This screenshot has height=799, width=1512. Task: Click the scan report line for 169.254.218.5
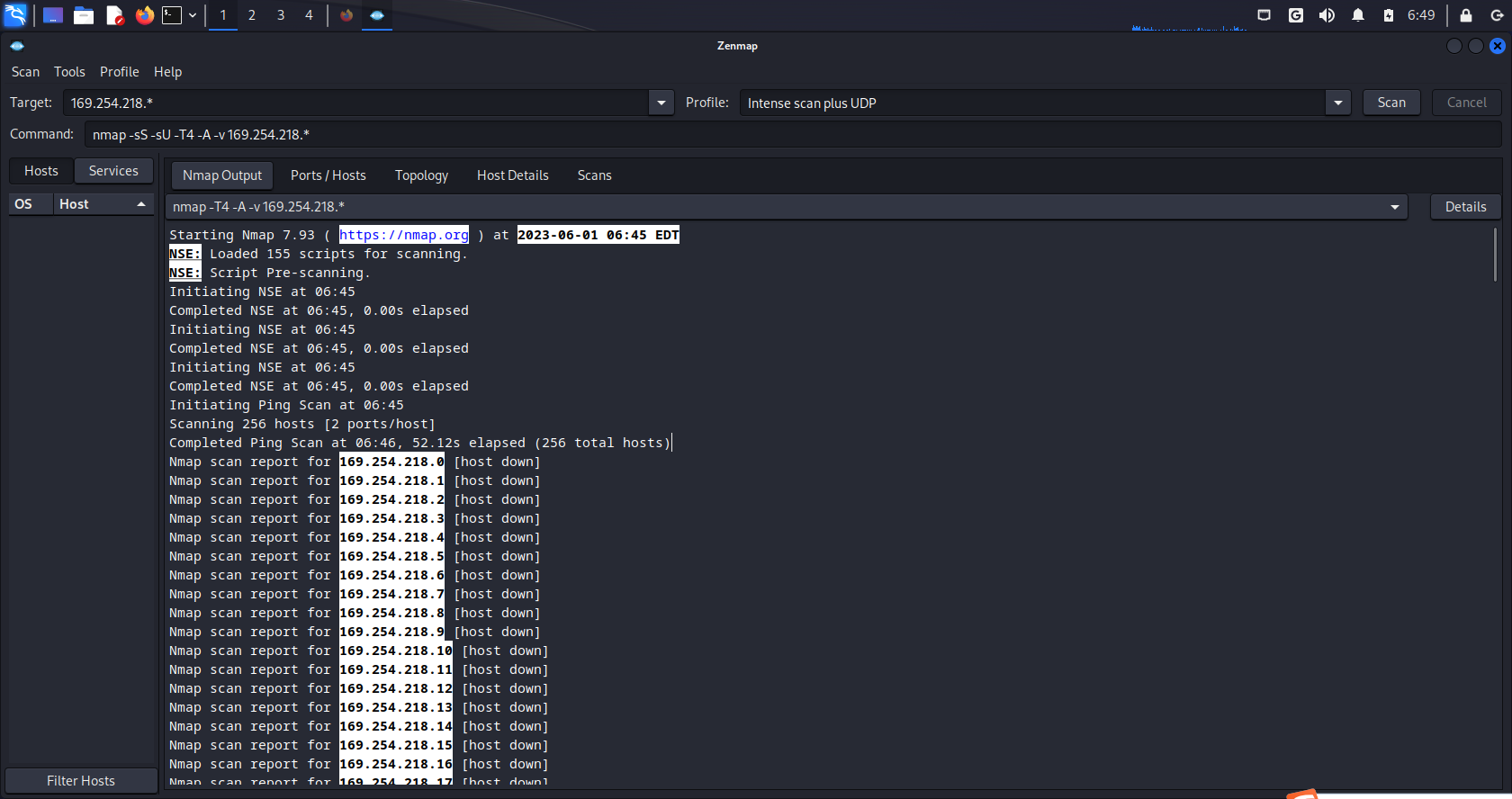[355, 556]
